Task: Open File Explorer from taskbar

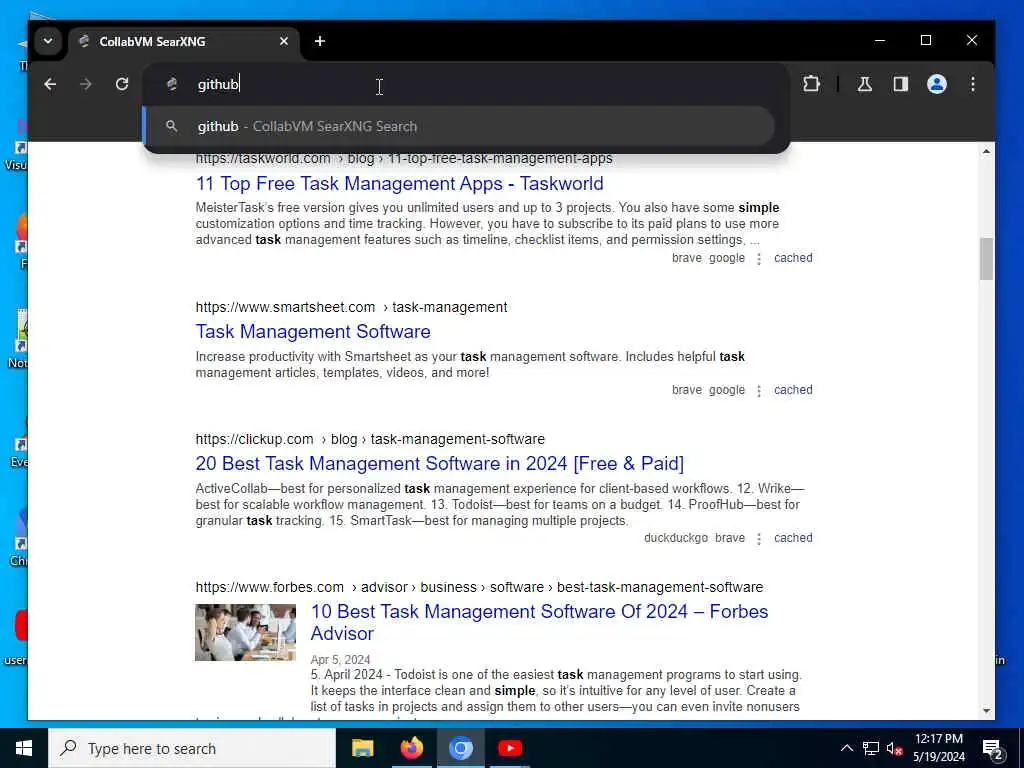Action: coord(362,748)
